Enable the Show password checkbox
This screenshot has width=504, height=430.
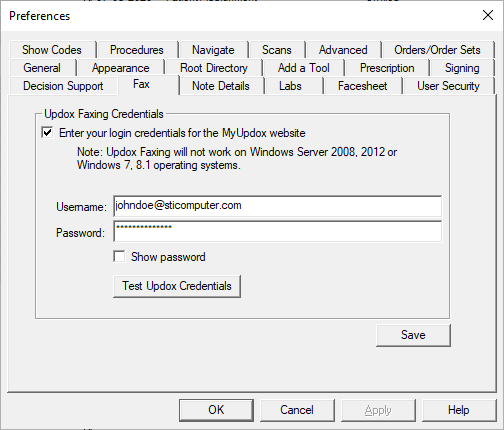[x=119, y=257]
